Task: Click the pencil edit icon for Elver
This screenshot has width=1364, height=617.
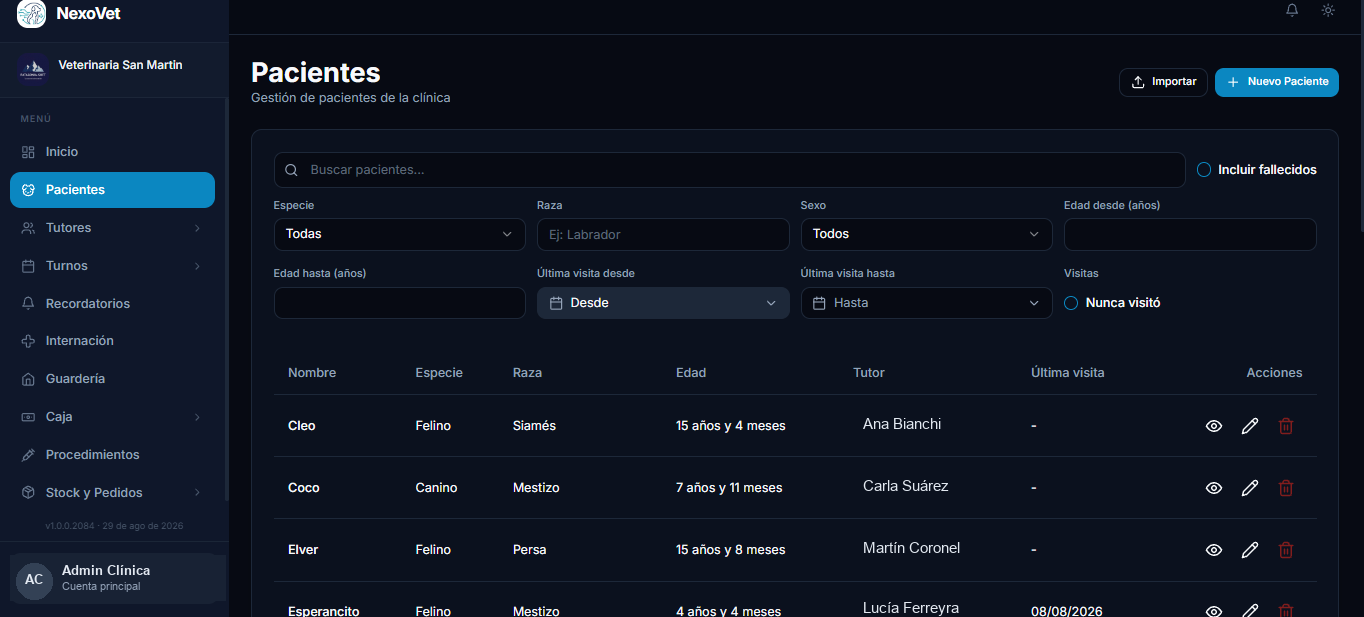Action: click(1250, 550)
